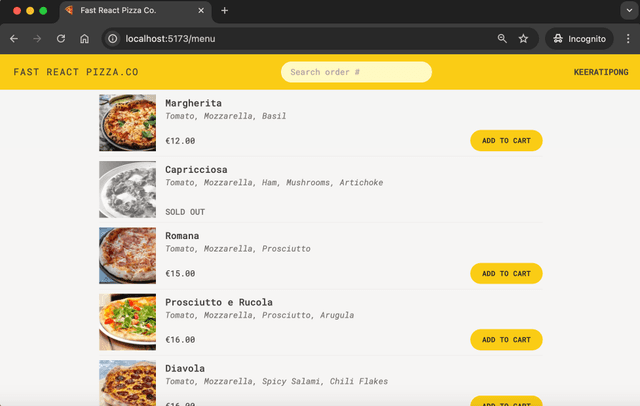Click the €12.00 Margherita price

[x=180, y=141]
